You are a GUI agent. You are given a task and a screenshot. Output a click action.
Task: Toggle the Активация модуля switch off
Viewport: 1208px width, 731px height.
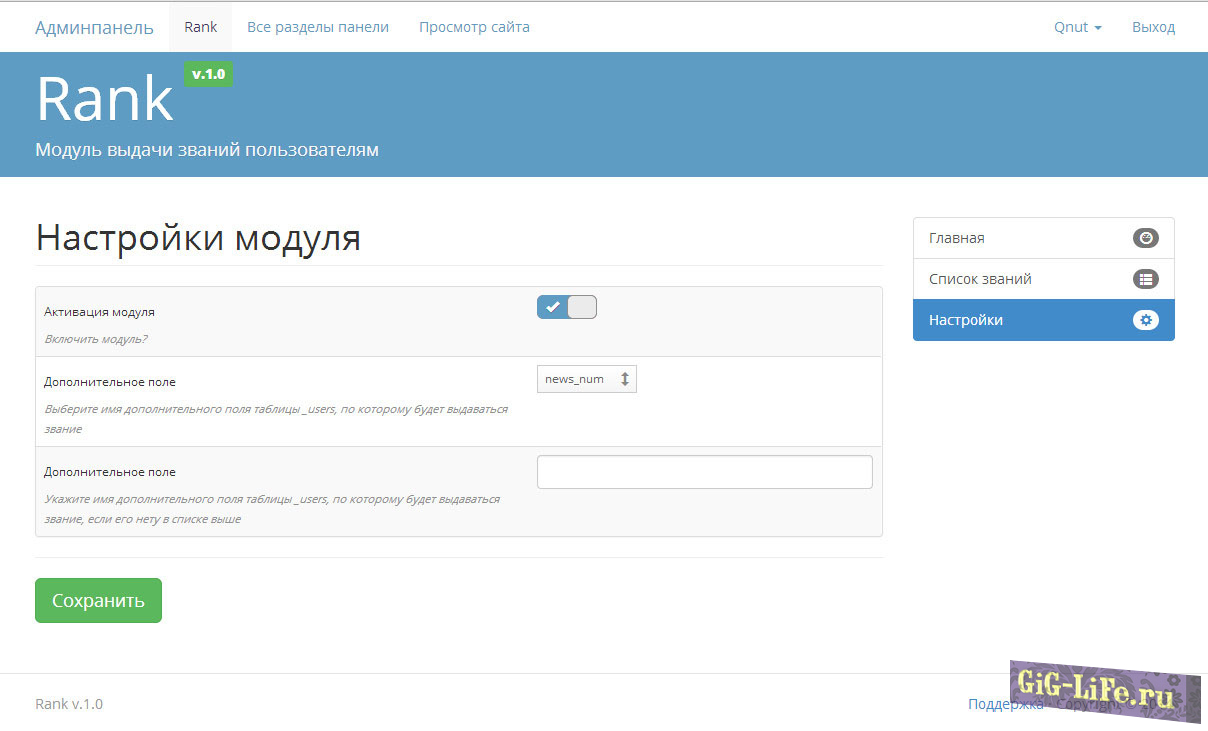click(567, 307)
